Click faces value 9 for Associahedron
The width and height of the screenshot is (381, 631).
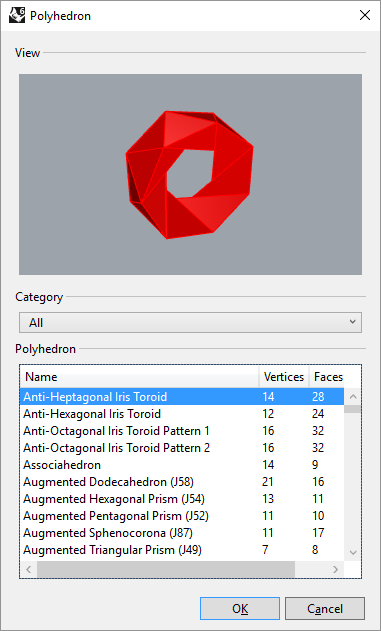[x=315, y=465]
